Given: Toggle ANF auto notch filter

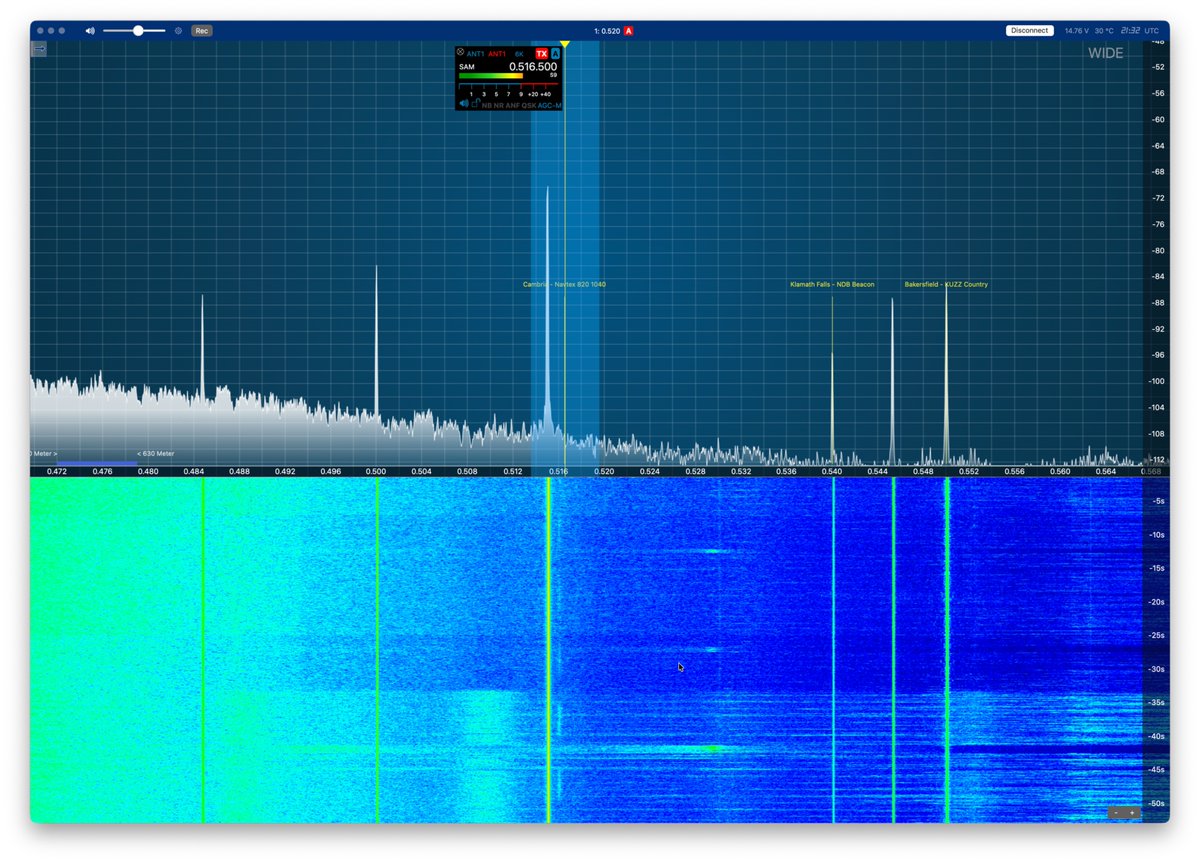Looking at the screenshot, I should (x=513, y=105).
